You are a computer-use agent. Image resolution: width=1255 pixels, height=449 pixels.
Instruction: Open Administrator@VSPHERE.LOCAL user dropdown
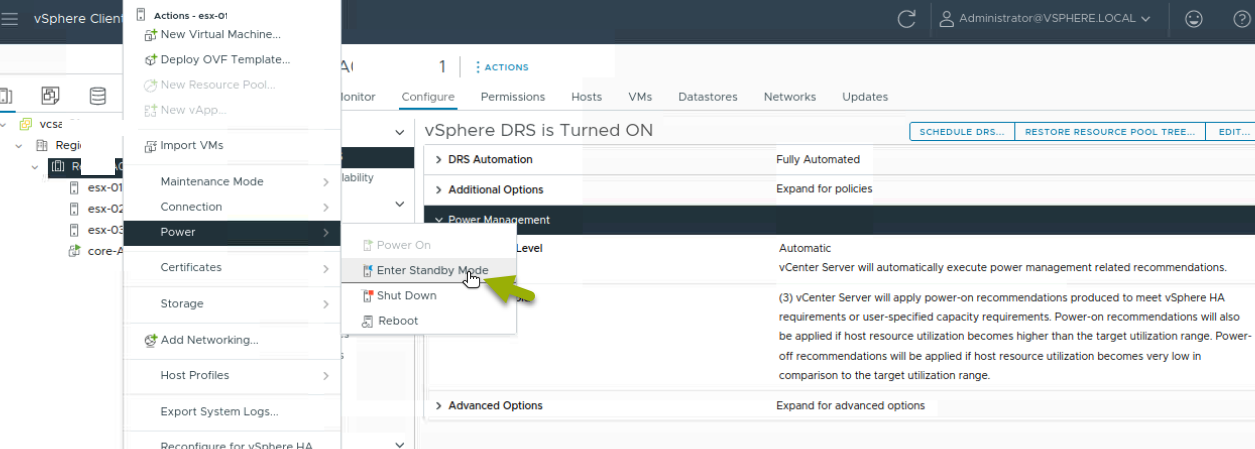pos(1044,18)
